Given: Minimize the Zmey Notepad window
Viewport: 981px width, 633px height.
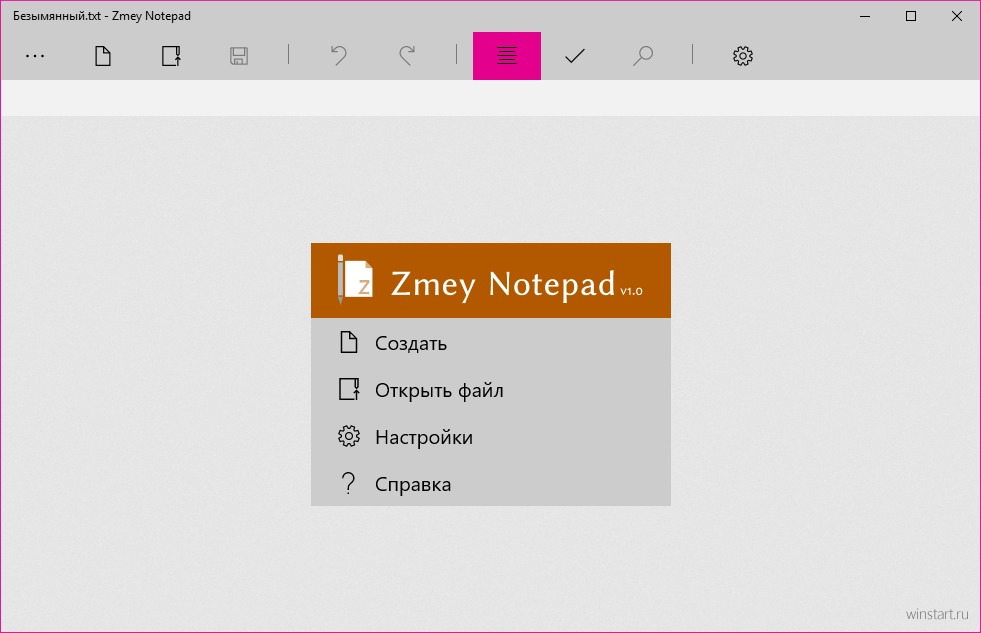Looking at the screenshot, I should (x=865, y=16).
